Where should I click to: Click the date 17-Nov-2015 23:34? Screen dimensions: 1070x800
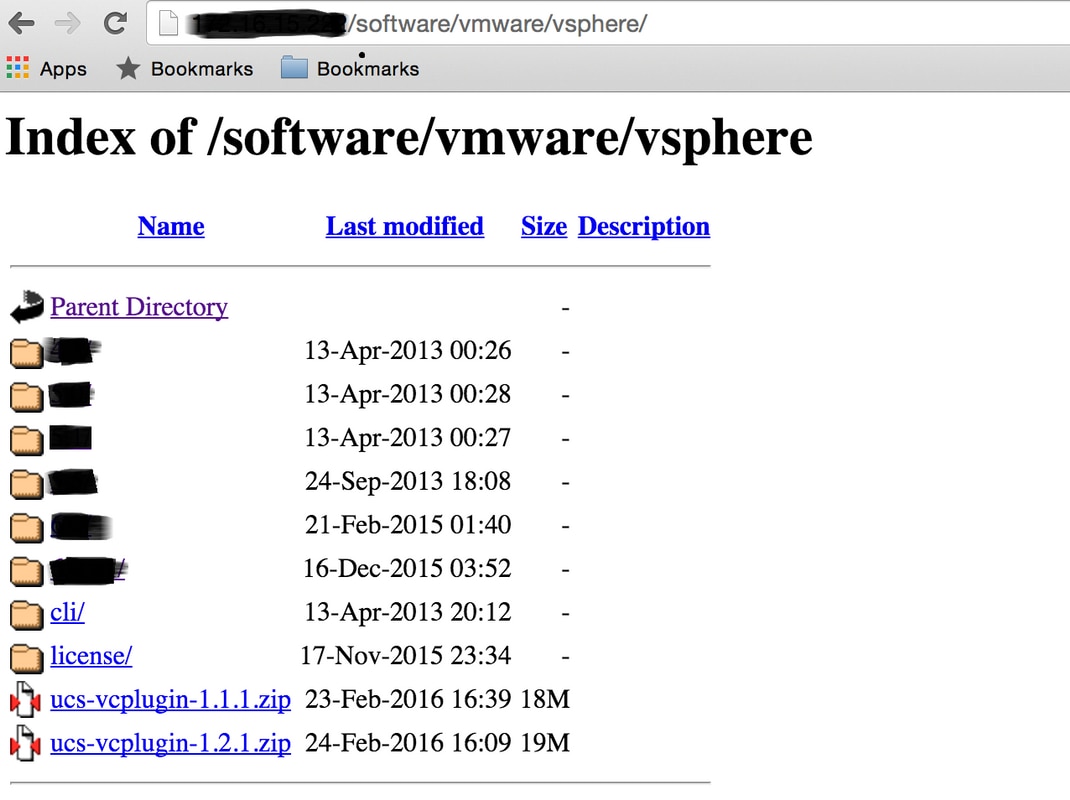point(405,656)
